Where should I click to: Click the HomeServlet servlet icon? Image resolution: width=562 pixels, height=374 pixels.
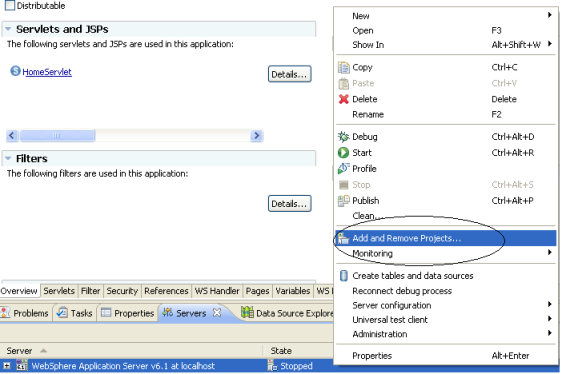coord(15,71)
